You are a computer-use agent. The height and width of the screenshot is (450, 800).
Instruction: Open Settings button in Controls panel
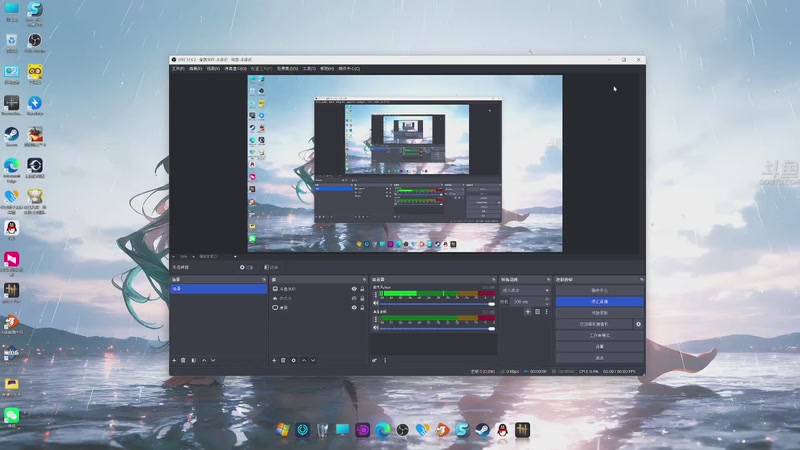599,346
